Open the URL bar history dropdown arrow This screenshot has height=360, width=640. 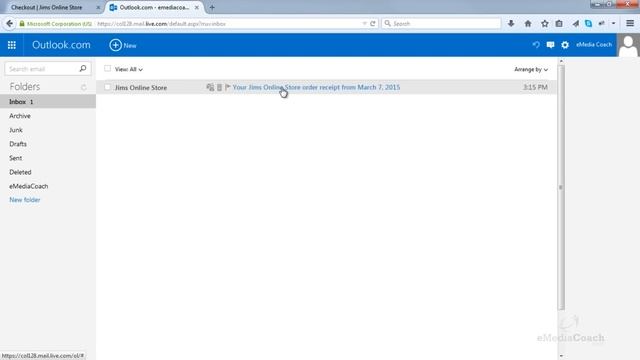coord(364,24)
